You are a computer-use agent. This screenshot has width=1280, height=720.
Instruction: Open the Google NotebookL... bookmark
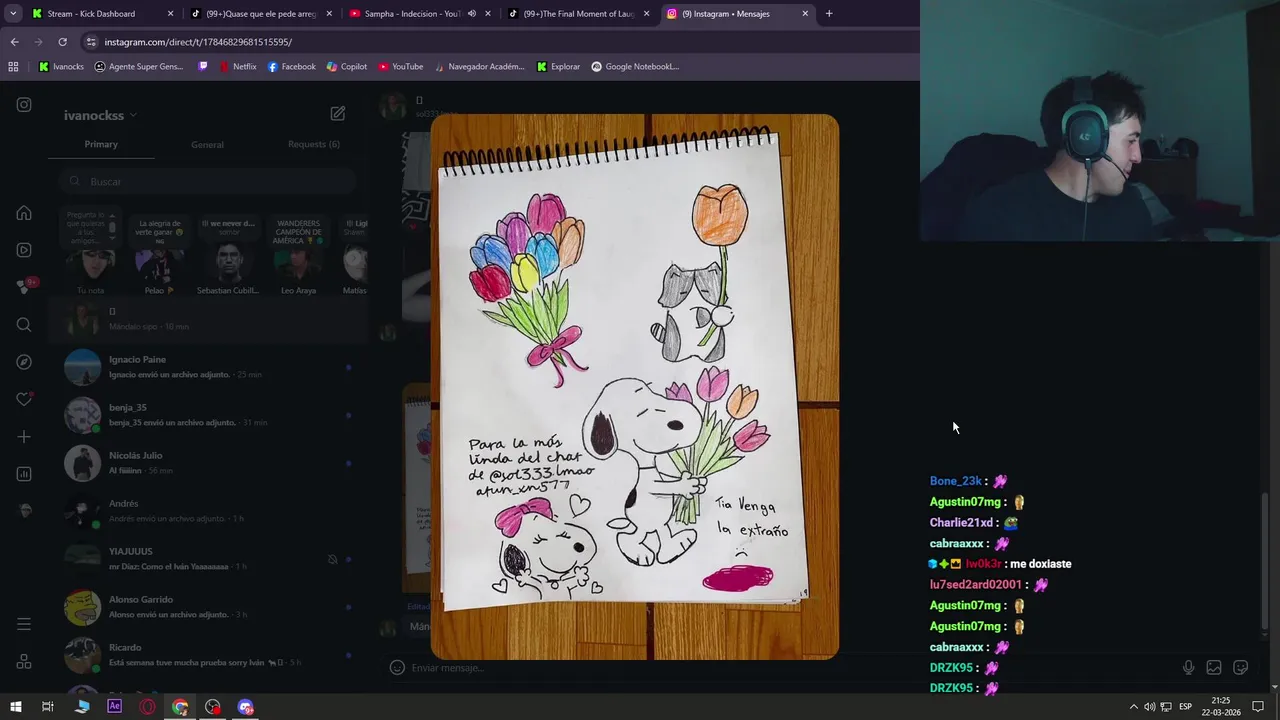[635, 67]
